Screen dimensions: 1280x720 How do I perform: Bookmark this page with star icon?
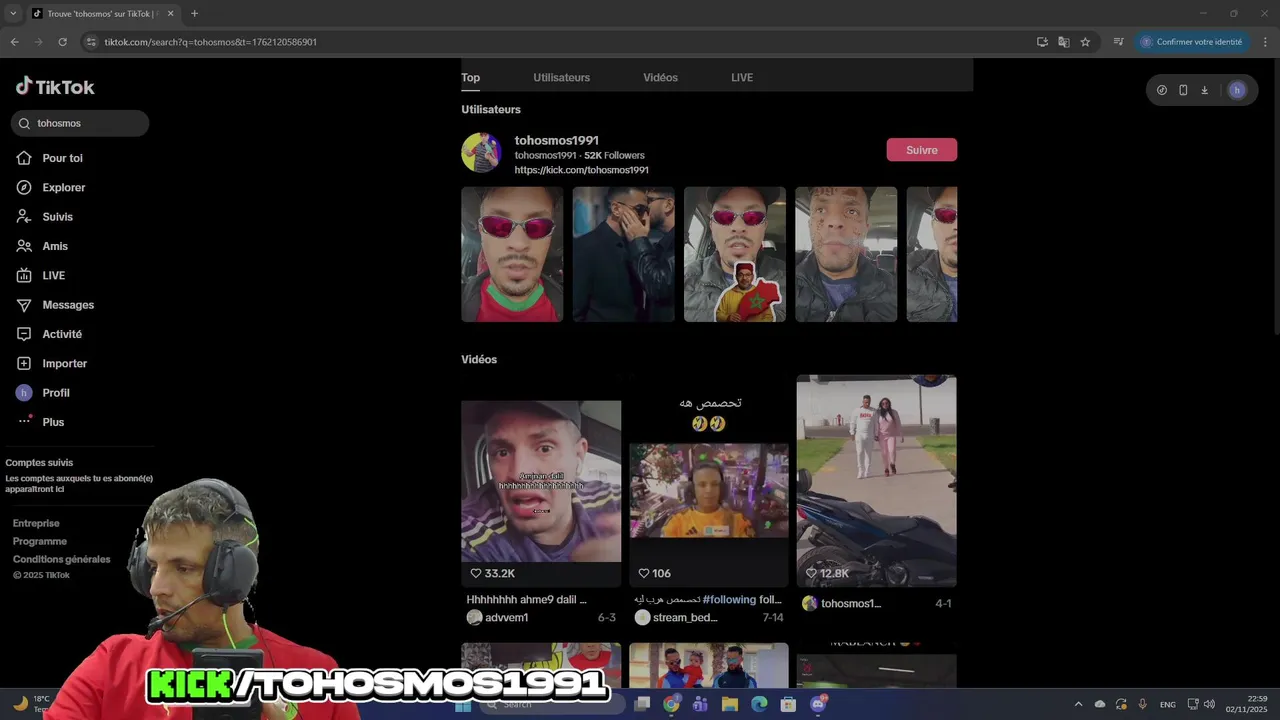click(1085, 42)
